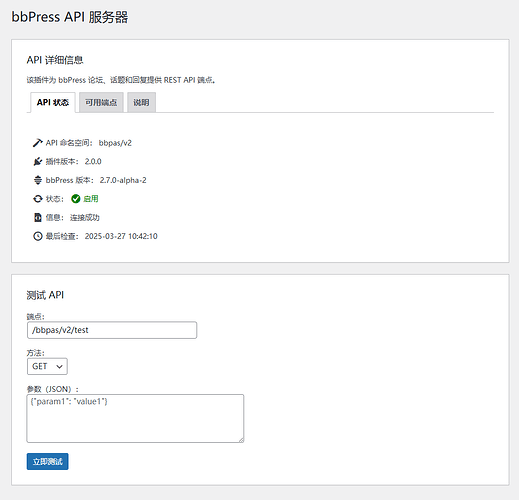Click the 参数 (JSON) field label
519x500 pixels.
pos(53,389)
